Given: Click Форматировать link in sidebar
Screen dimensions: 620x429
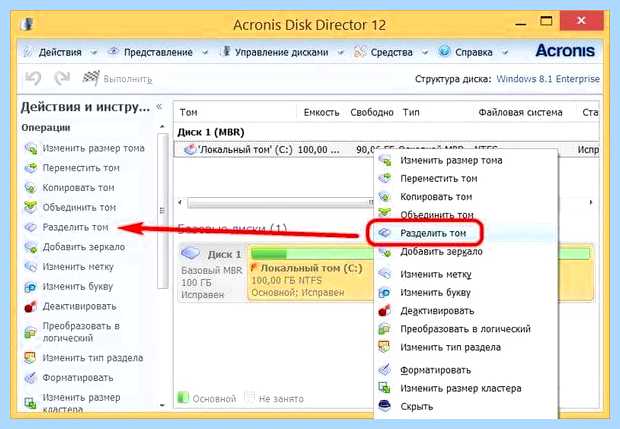Looking at the screenshot, I should point(78,378).
